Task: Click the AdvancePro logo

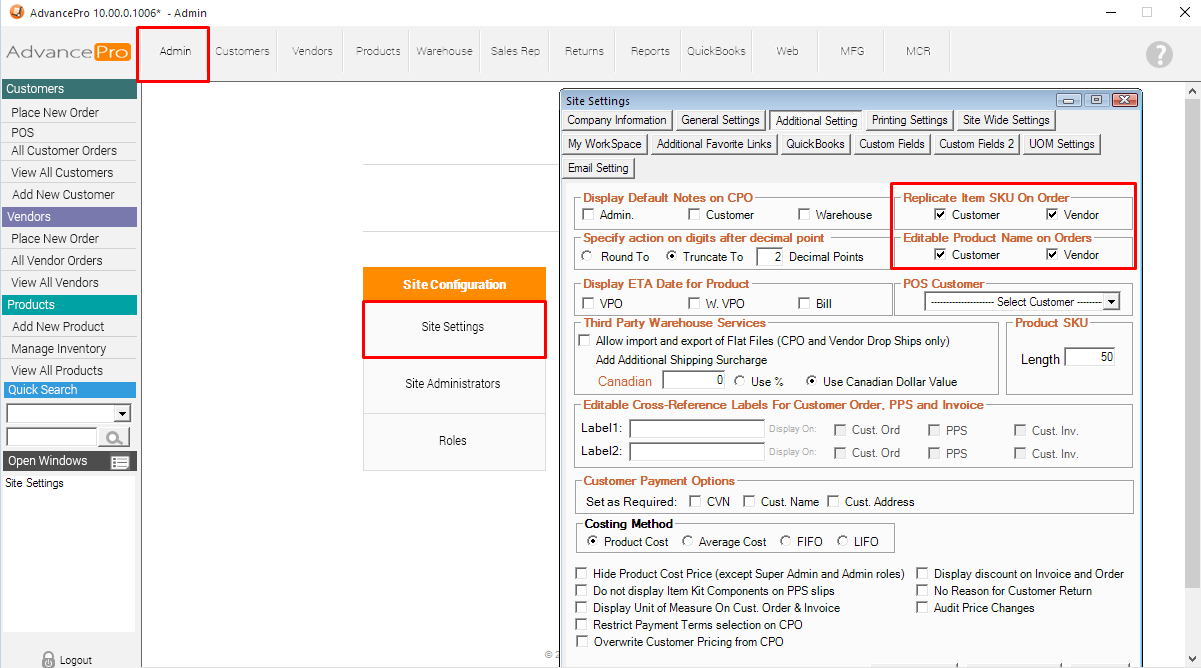Action: (x=68, y=53)
